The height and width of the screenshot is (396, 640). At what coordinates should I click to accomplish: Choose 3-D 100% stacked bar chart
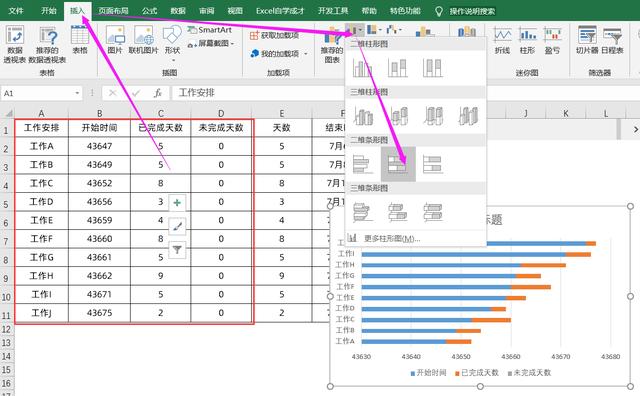click(x=433, y=212)
